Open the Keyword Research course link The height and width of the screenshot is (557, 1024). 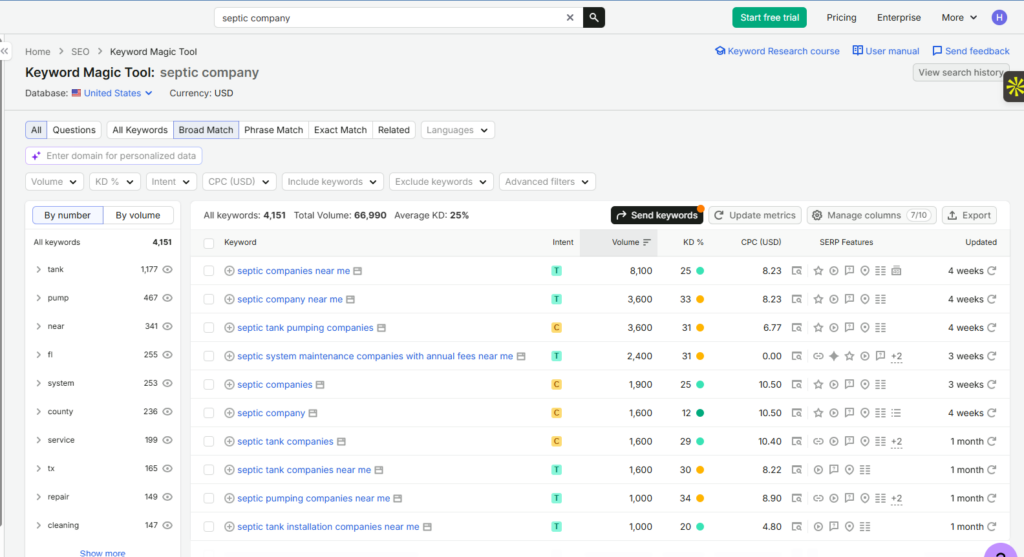click(x=777, y=51)
